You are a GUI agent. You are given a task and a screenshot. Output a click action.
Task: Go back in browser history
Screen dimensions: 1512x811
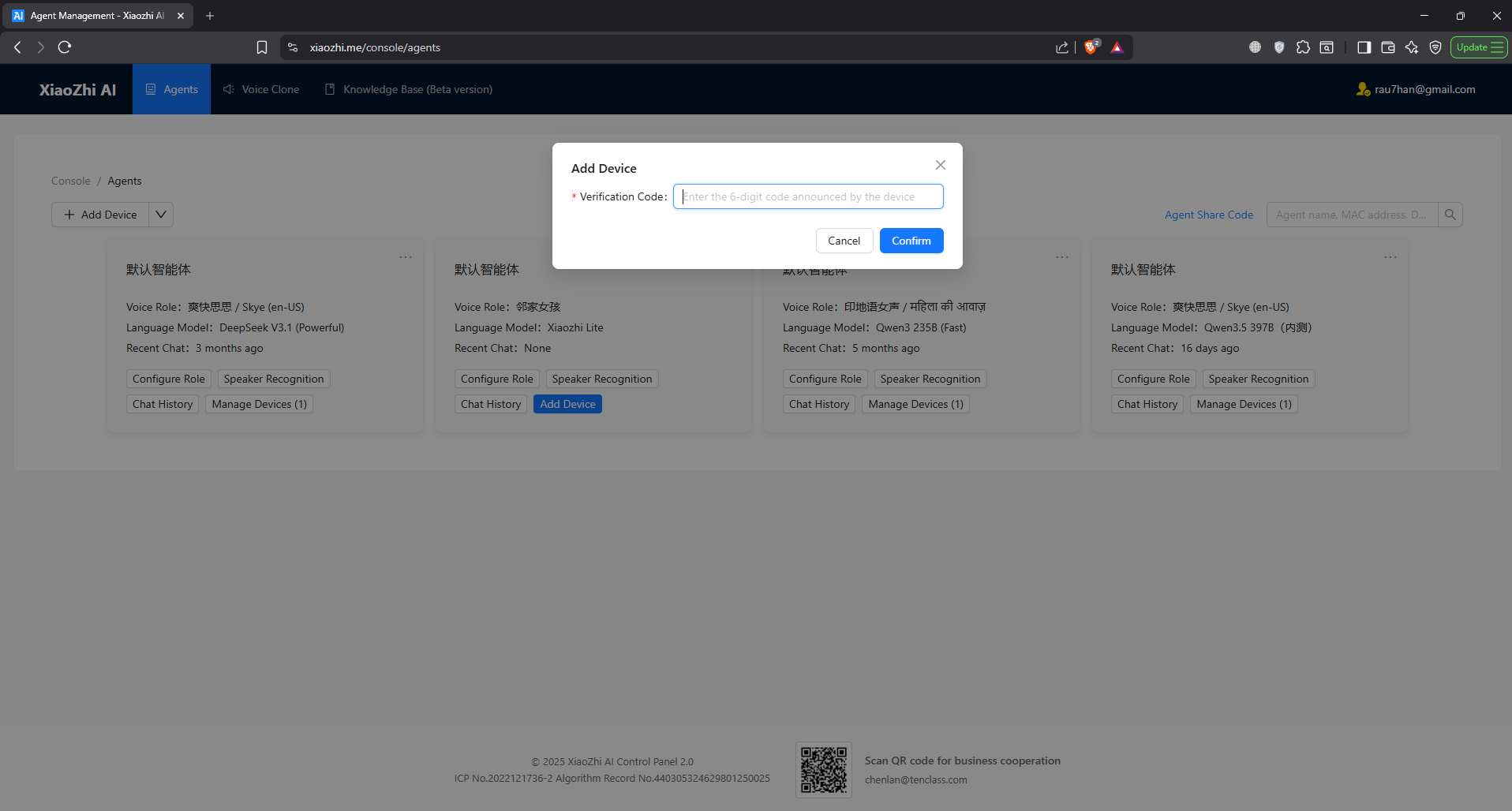(x=17, y=47)
